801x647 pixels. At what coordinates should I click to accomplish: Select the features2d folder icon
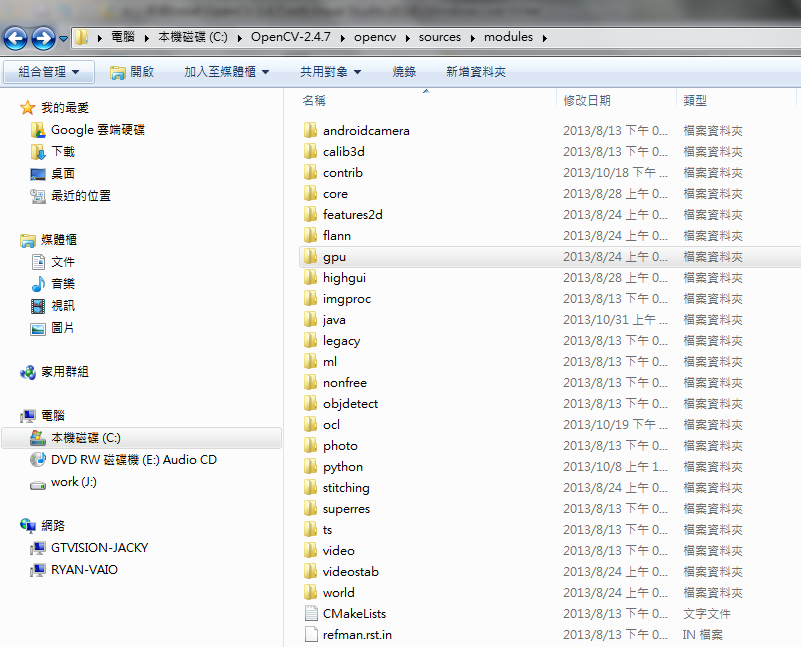[x=310, y=214]
